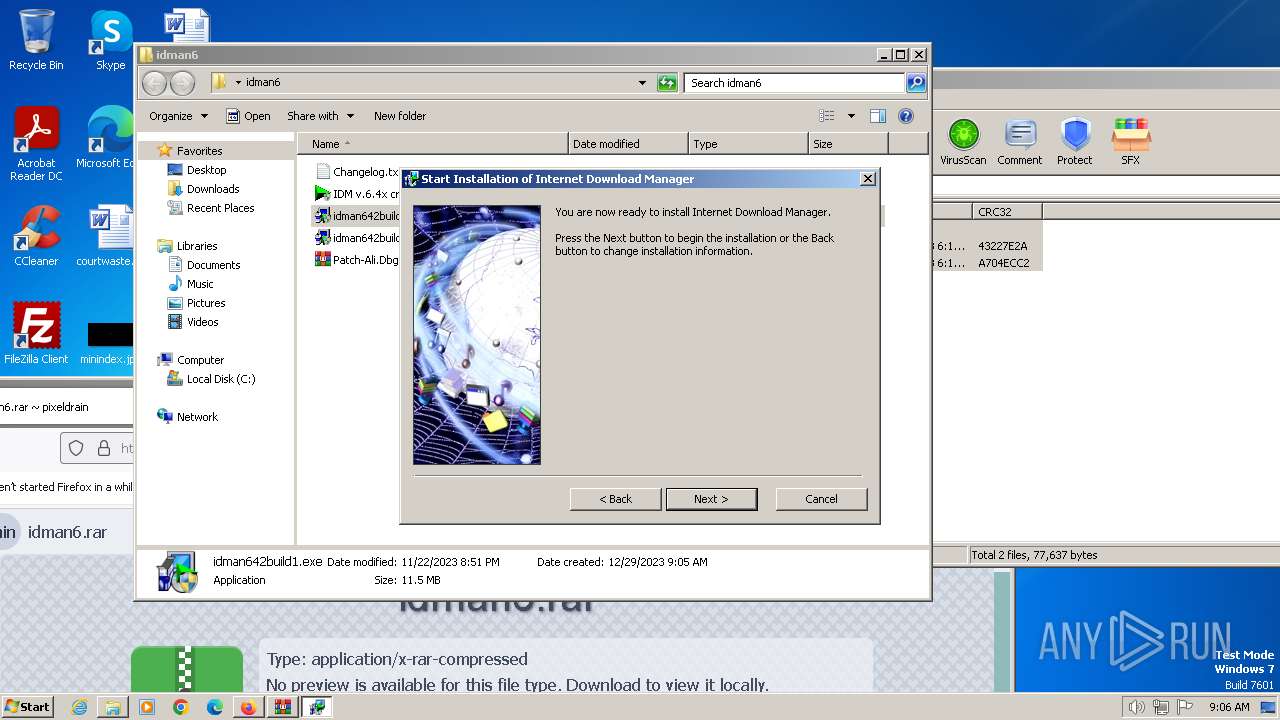Sort files by Date modified column
The image size is (1280, 720).
(x=628, y=144)
